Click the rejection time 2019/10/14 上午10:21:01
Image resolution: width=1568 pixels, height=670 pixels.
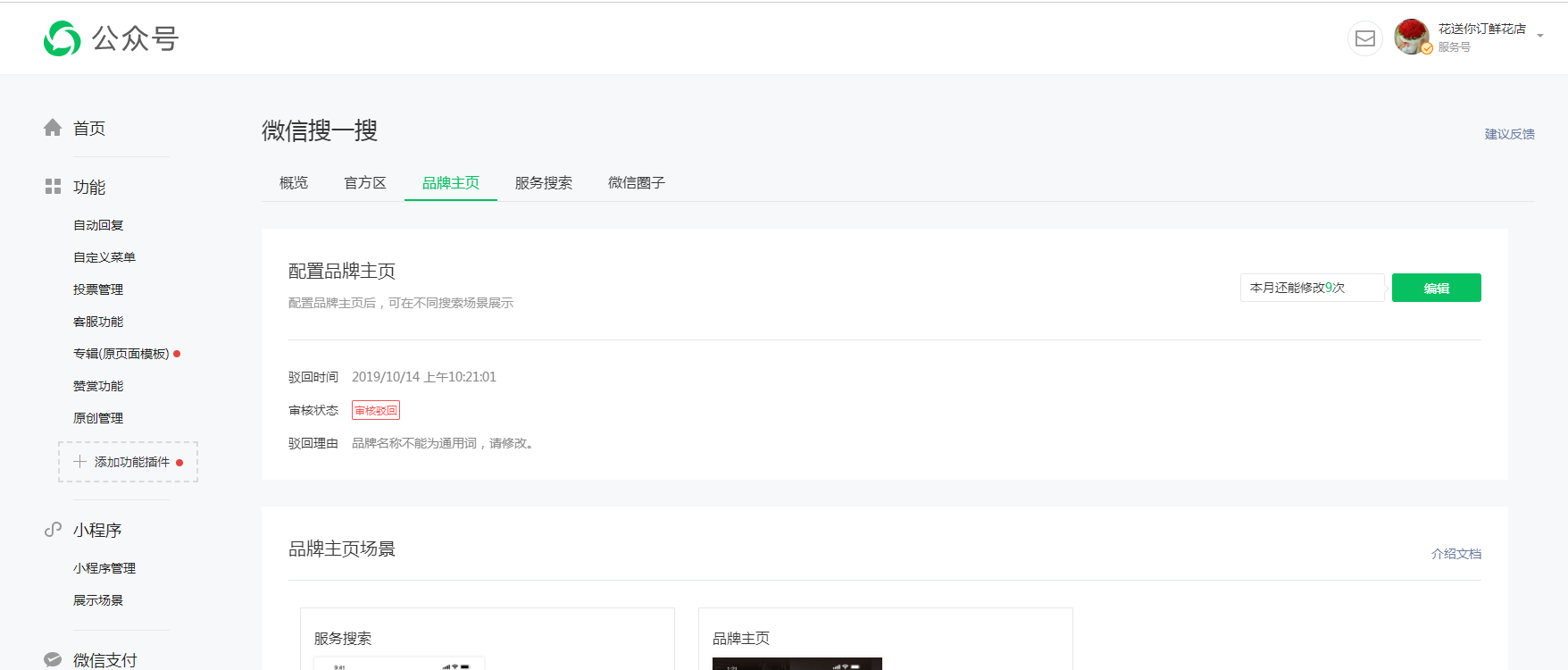point(424,377)
